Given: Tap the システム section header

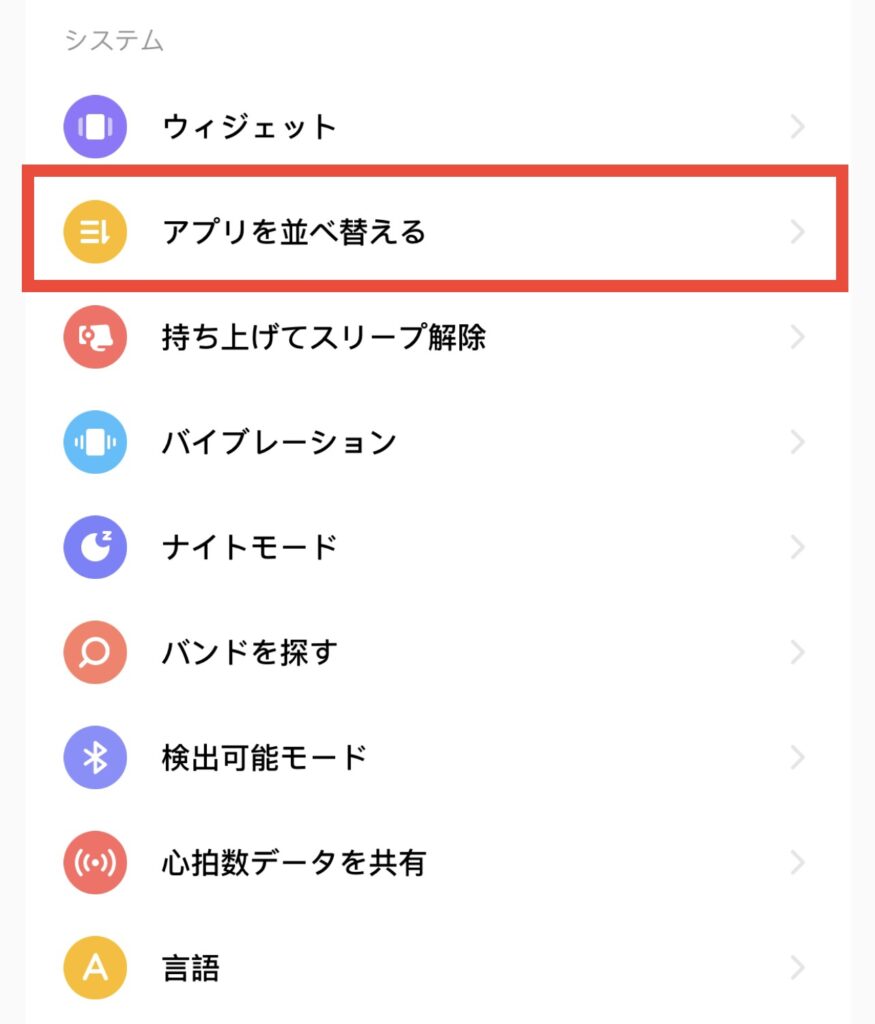Looking at the screenshot, I should click(x=114, y=40).
